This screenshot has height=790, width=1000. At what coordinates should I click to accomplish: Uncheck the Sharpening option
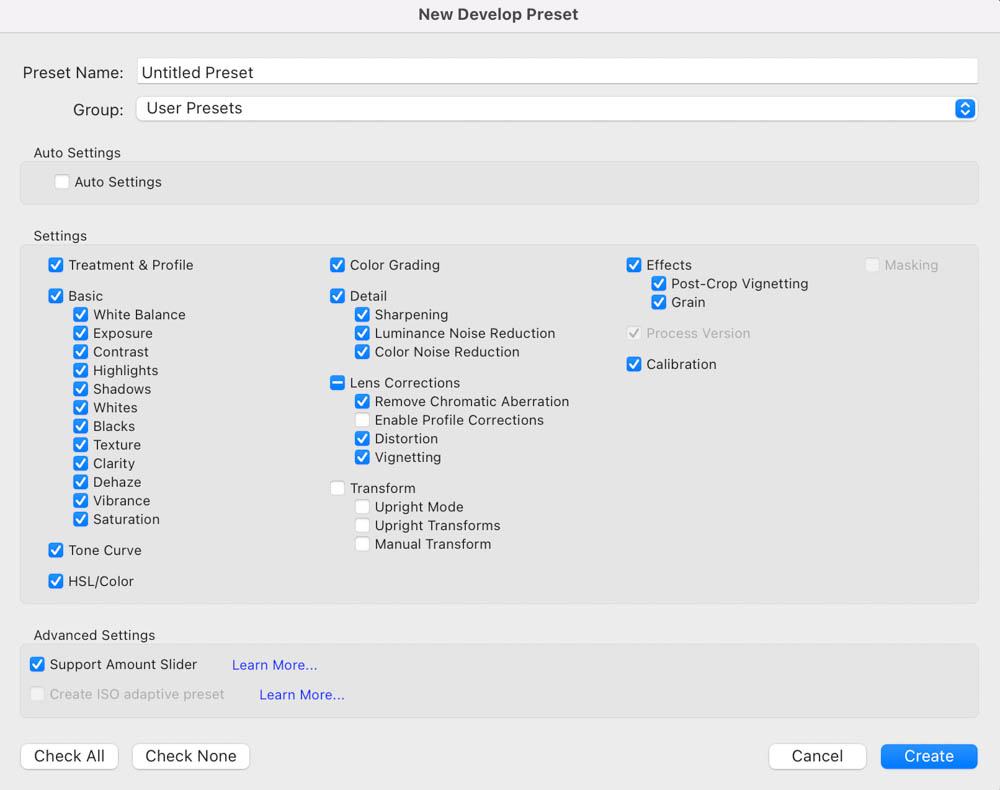[363, 315]
